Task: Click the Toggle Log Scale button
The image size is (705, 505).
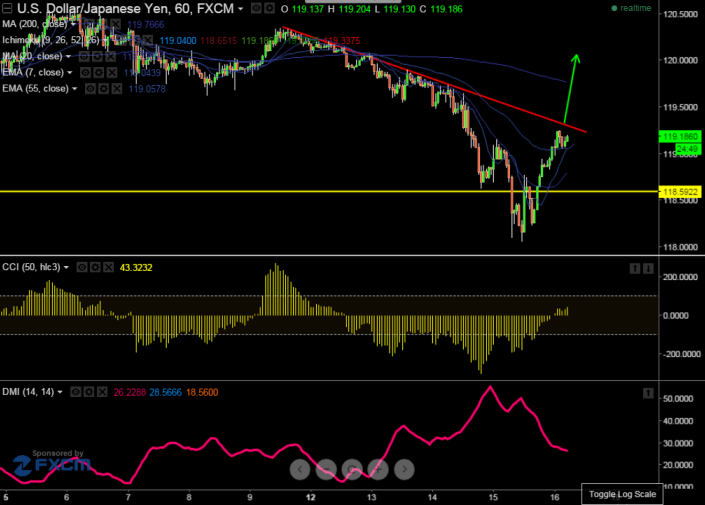Action: tap(622, 494)
